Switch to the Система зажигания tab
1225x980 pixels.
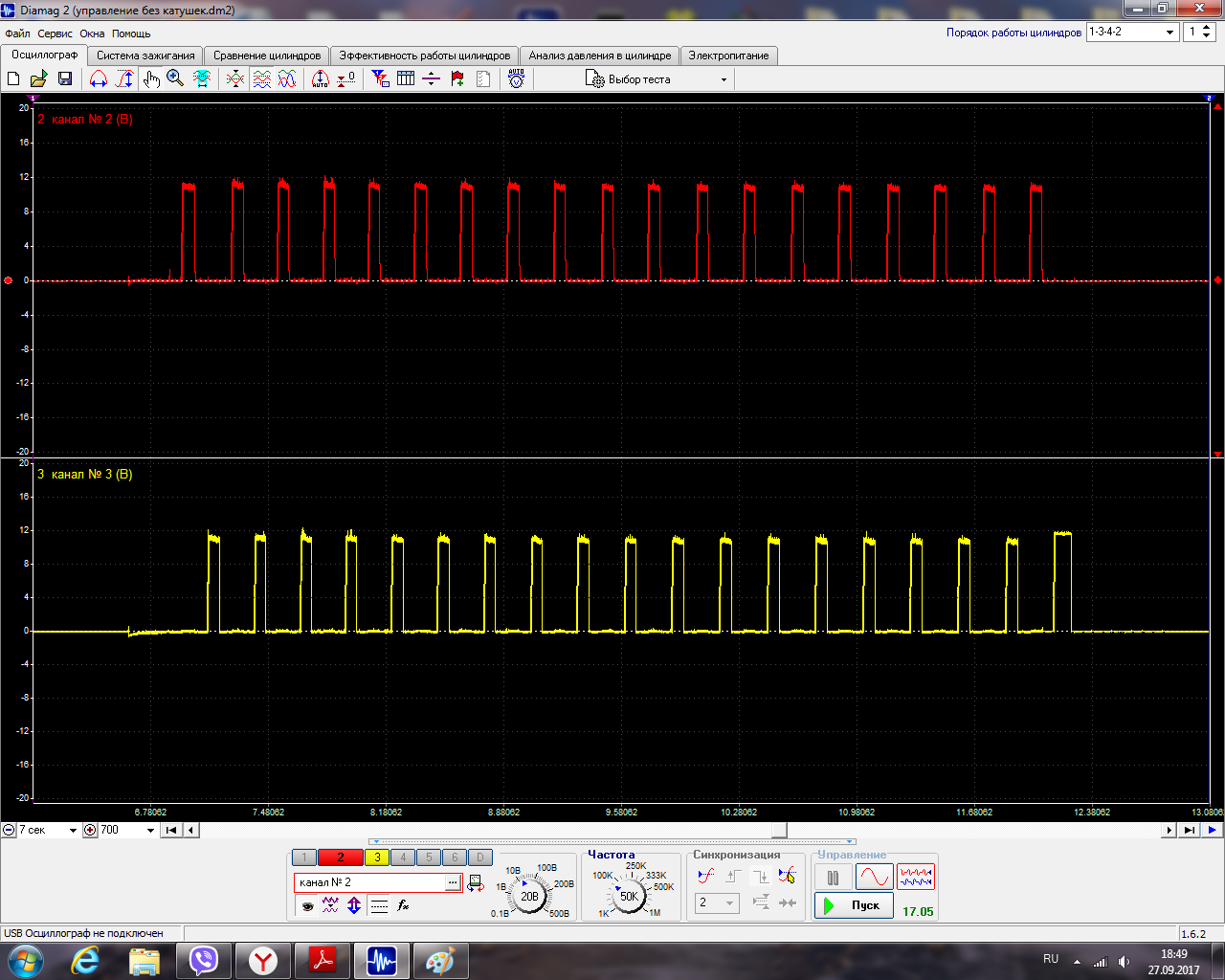click(x=145, y=56)
